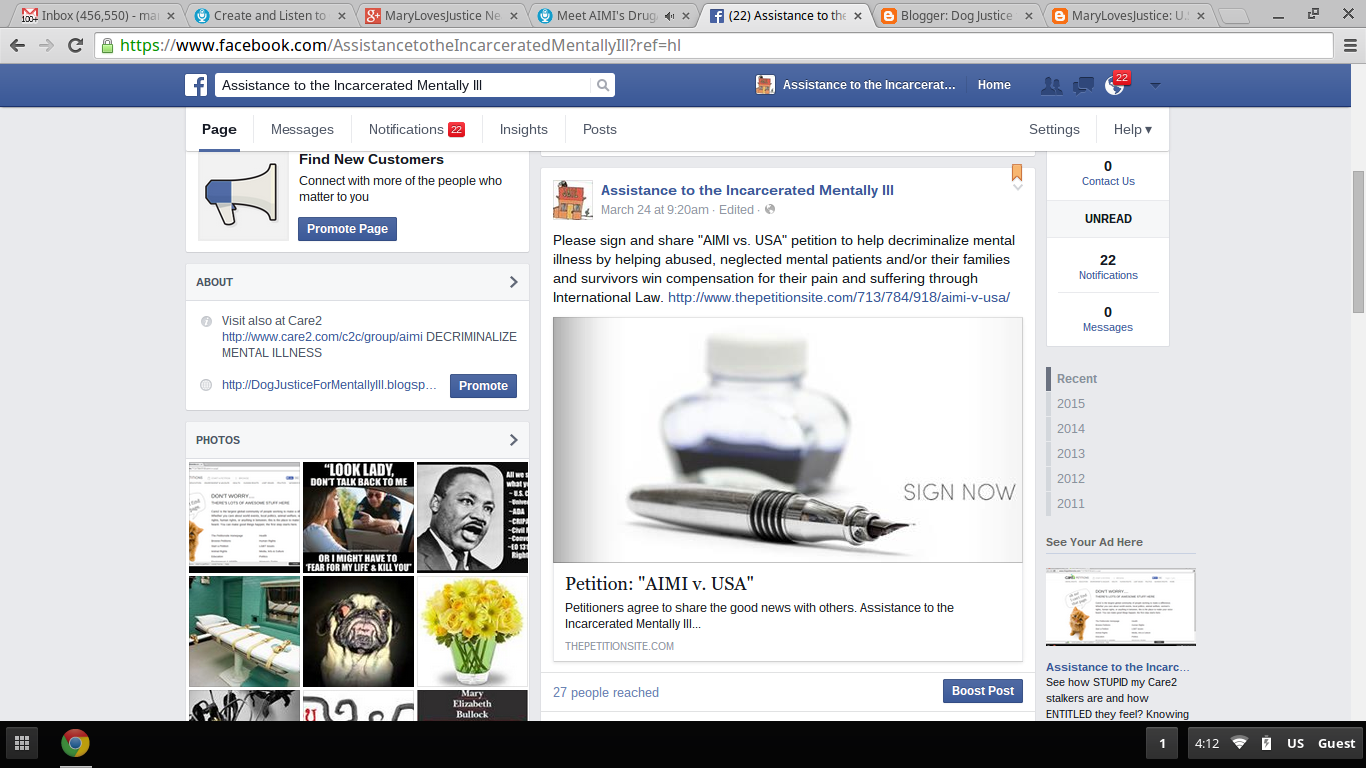Image resolution: width=1366 pixels, height=768 pixels.
Task: Open the Notifications page tab
Action: 416,129
